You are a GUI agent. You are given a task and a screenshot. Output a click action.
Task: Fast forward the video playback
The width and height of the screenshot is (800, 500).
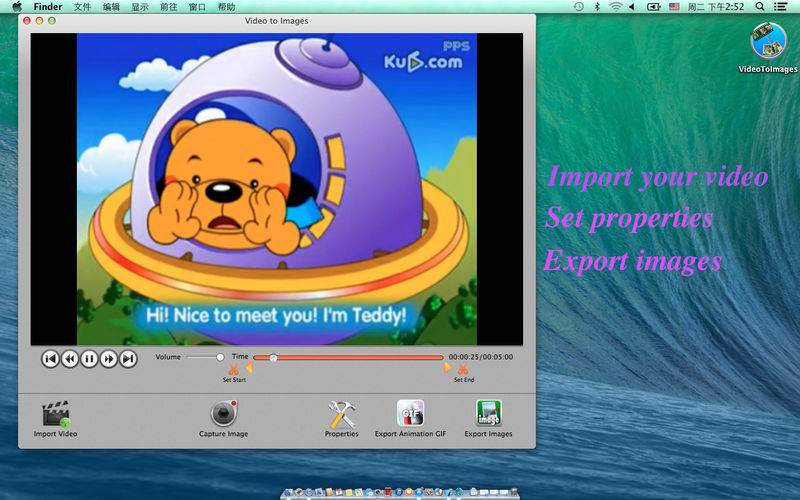point(109,359)
